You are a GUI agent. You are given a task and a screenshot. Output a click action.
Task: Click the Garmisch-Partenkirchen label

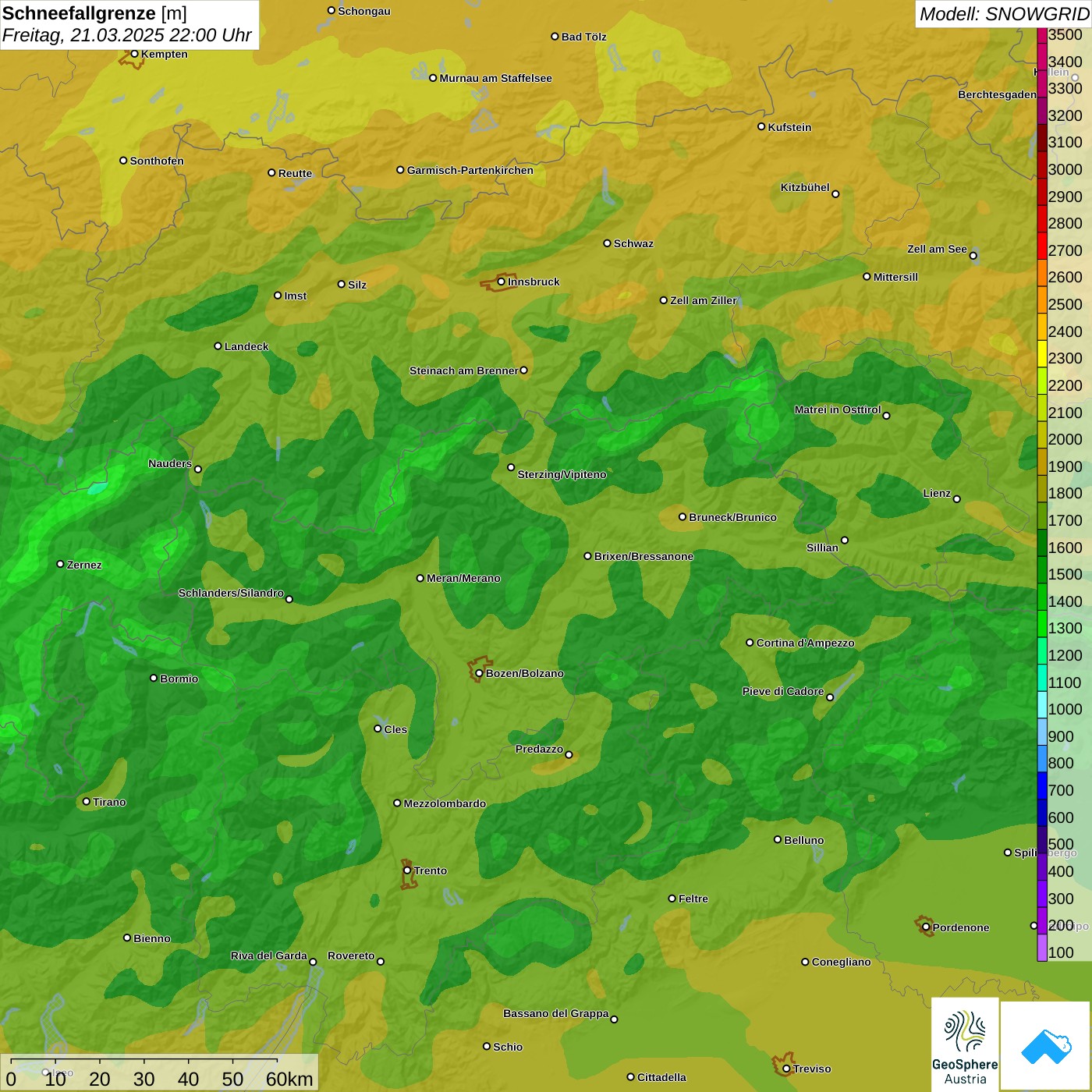pos(470,170)
